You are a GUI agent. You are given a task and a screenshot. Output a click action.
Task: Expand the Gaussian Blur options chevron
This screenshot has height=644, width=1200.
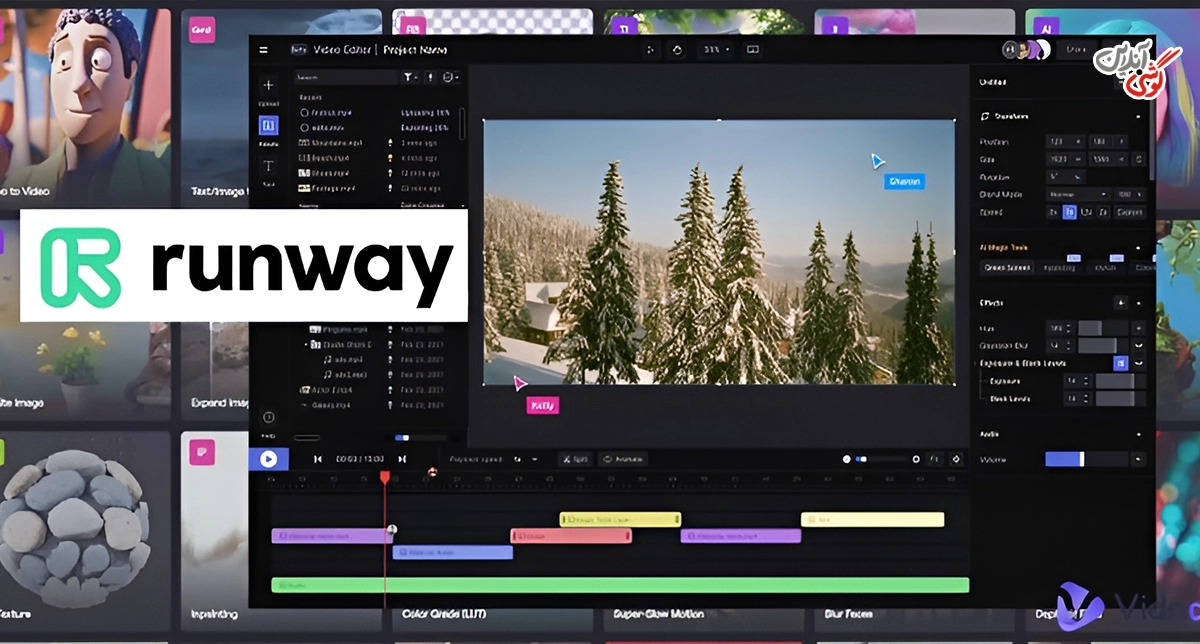tap(1138, 345)
